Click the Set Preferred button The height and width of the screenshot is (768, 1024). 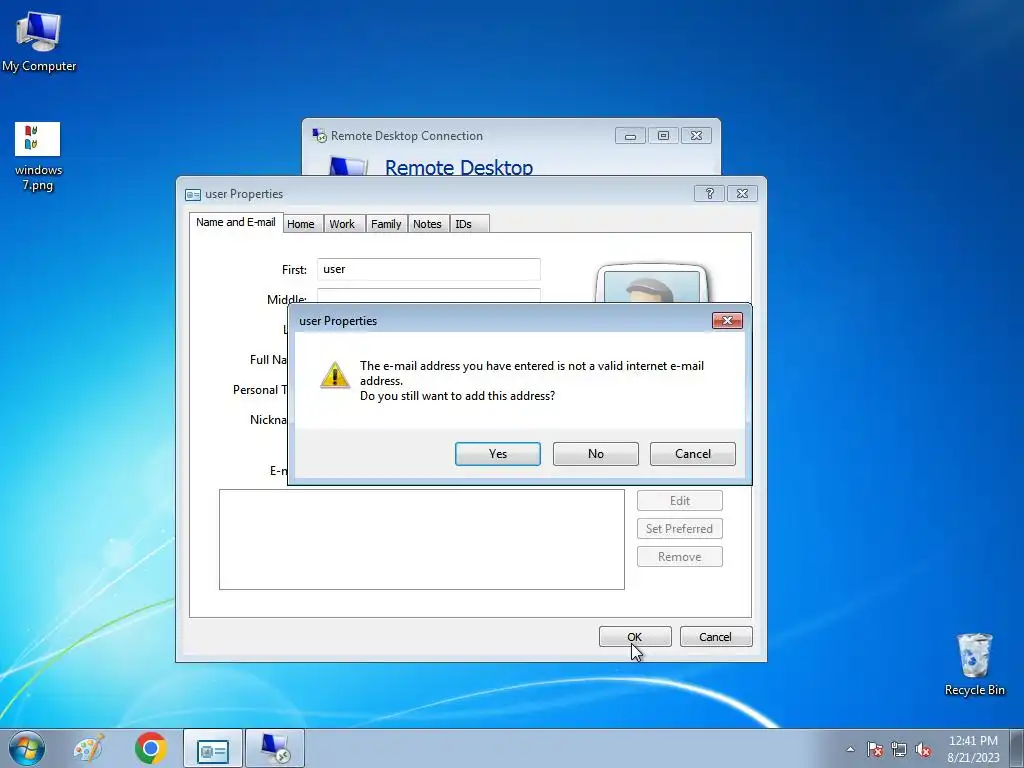pos(680,529)
